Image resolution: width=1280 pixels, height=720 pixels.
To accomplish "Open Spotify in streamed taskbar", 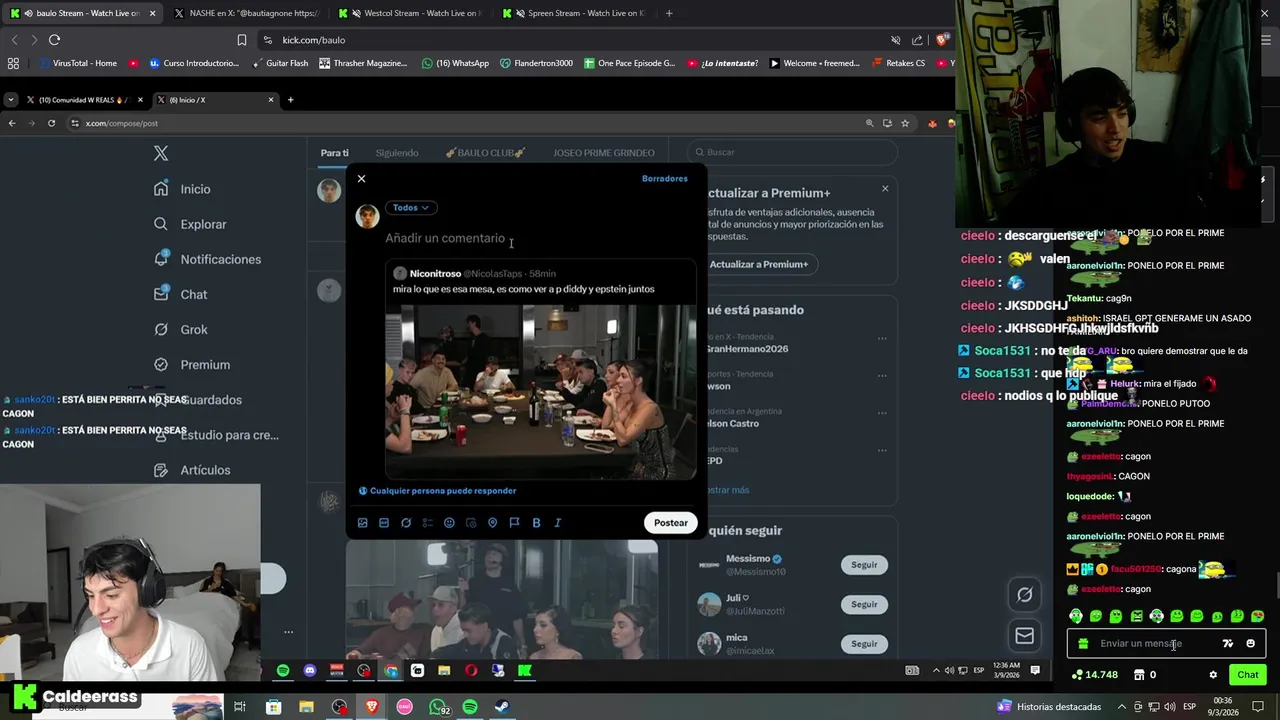I will pyautogui.click(x=283, y=671).
